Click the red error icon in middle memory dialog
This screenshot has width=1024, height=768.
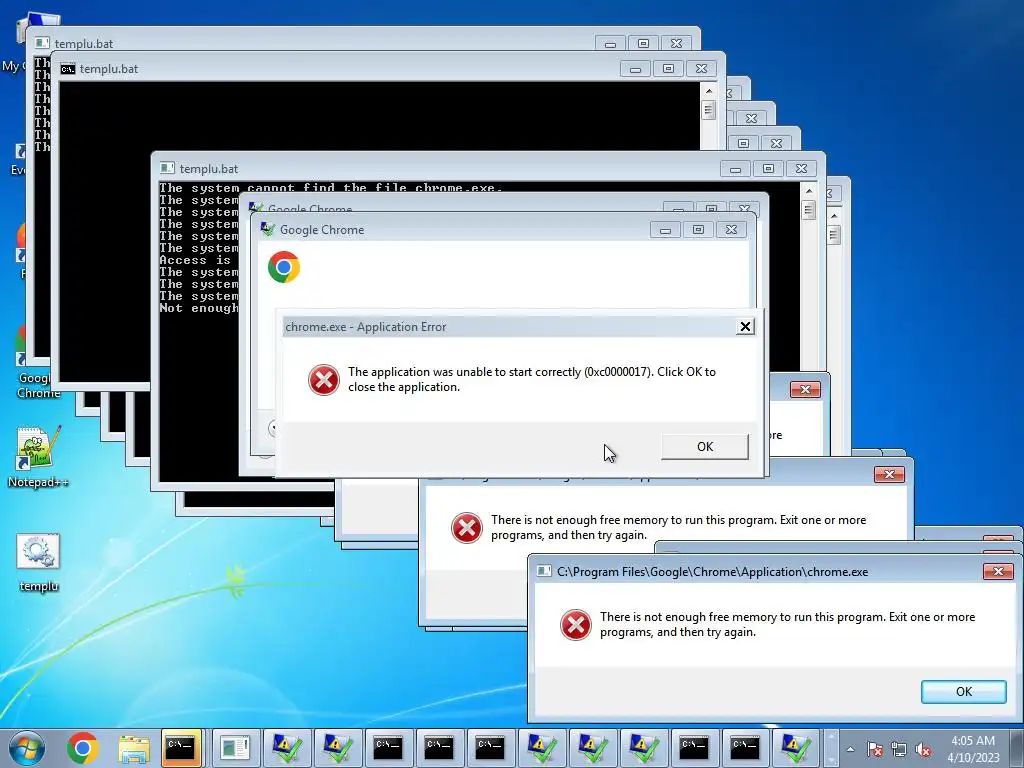tap(466, 528)
